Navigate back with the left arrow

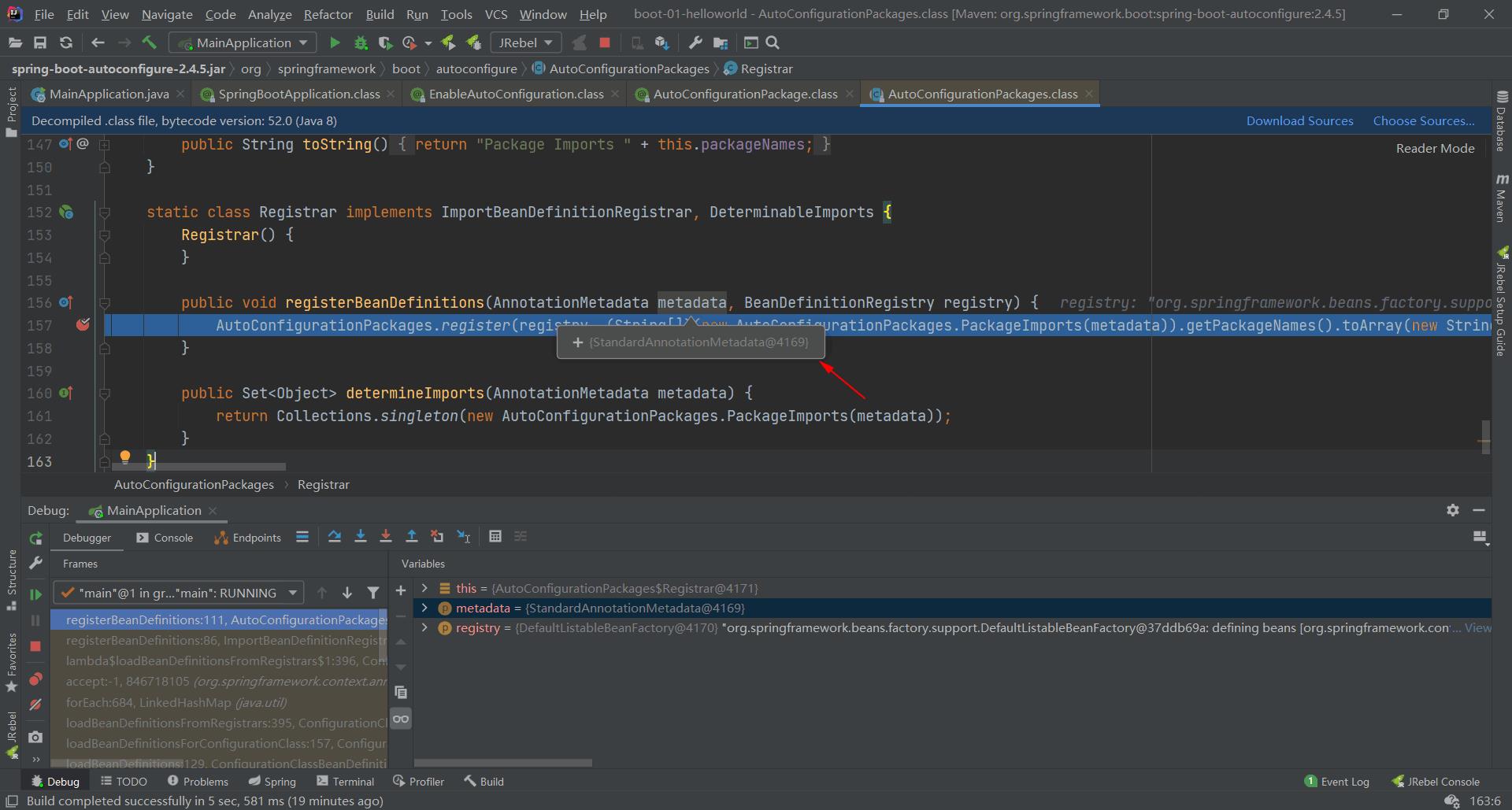point(98,43)
